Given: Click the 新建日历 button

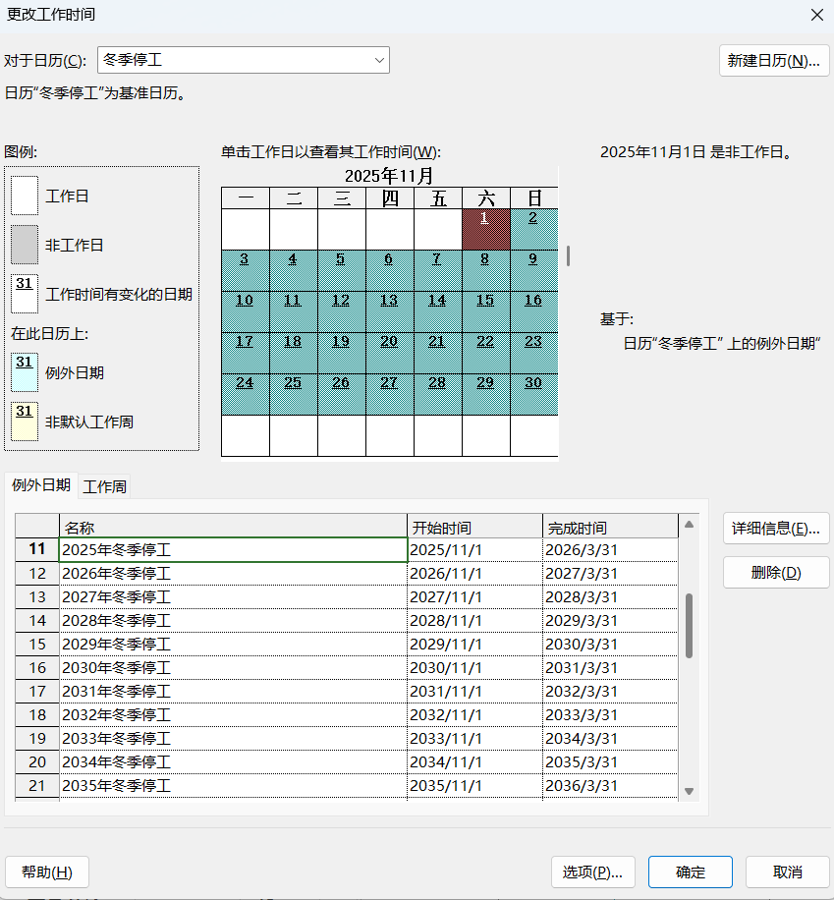Looking at the screenshot, I should click(774, 60).
